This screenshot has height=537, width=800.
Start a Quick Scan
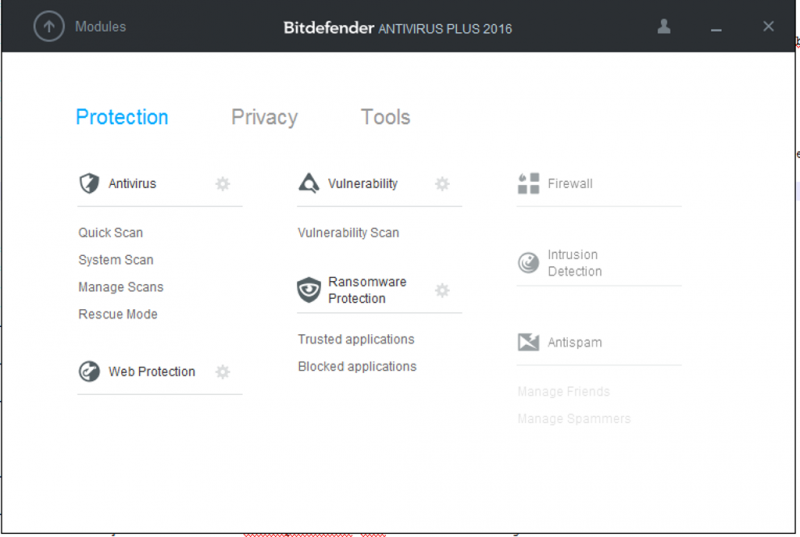pyautogui.click(x=111, y=233)
